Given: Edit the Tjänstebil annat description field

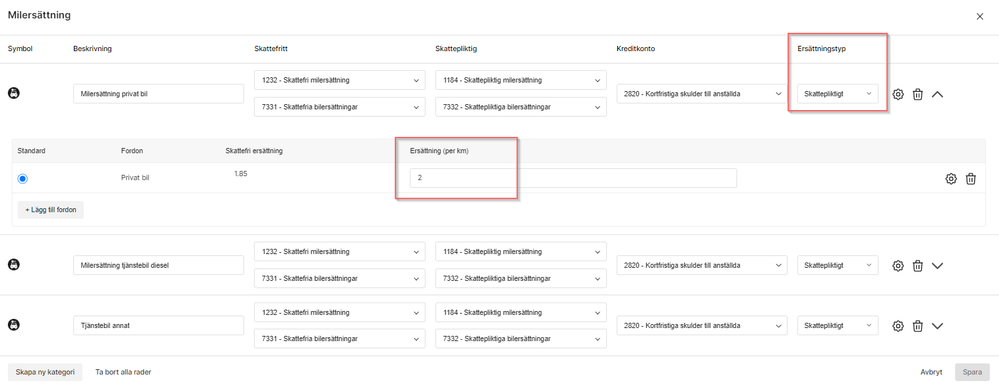Looking at the screenshot, I should pyautogui.click(x=159, y=326).
